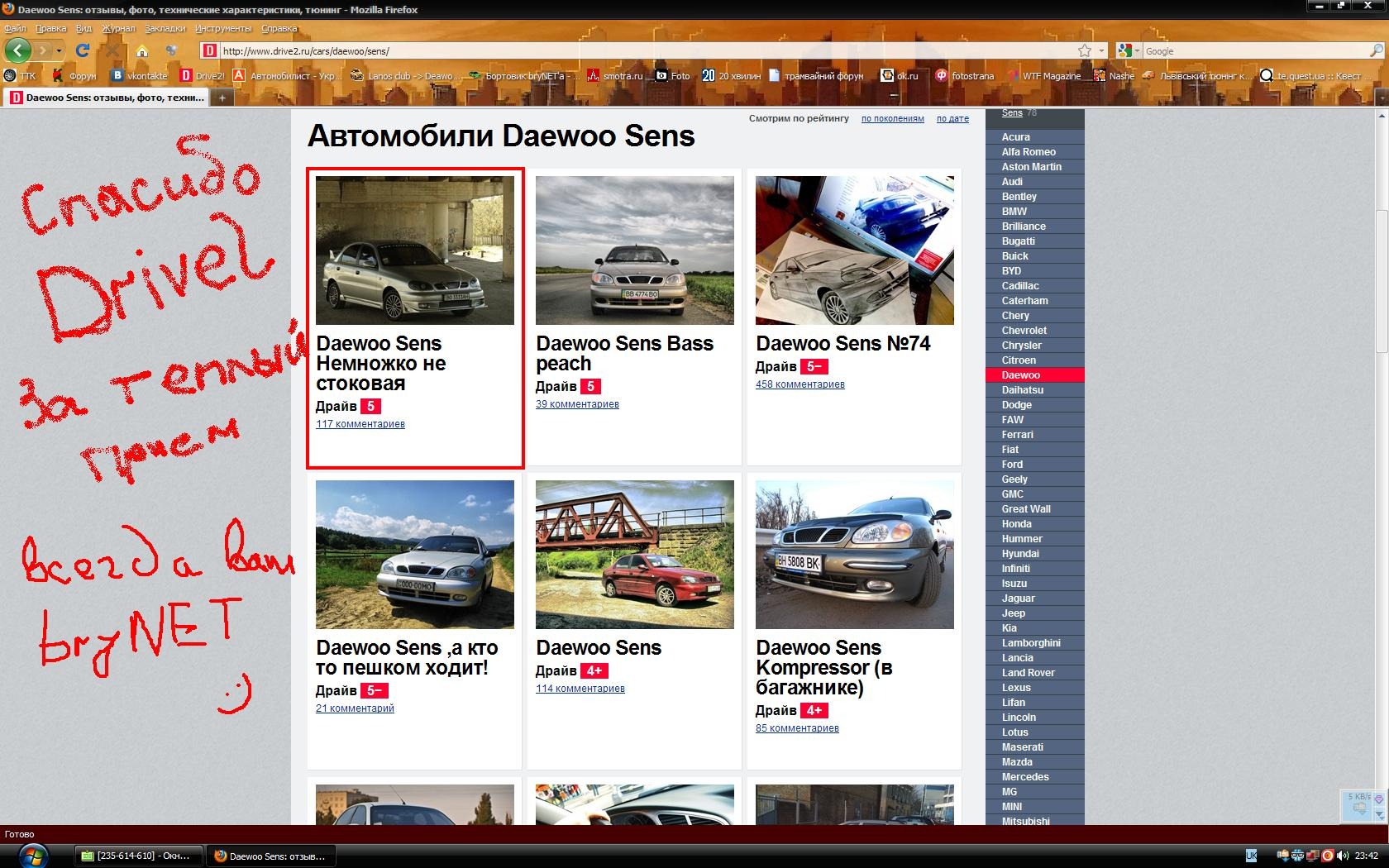
Task: Open the Drive2! bookmark
Action: pos(203,76)
